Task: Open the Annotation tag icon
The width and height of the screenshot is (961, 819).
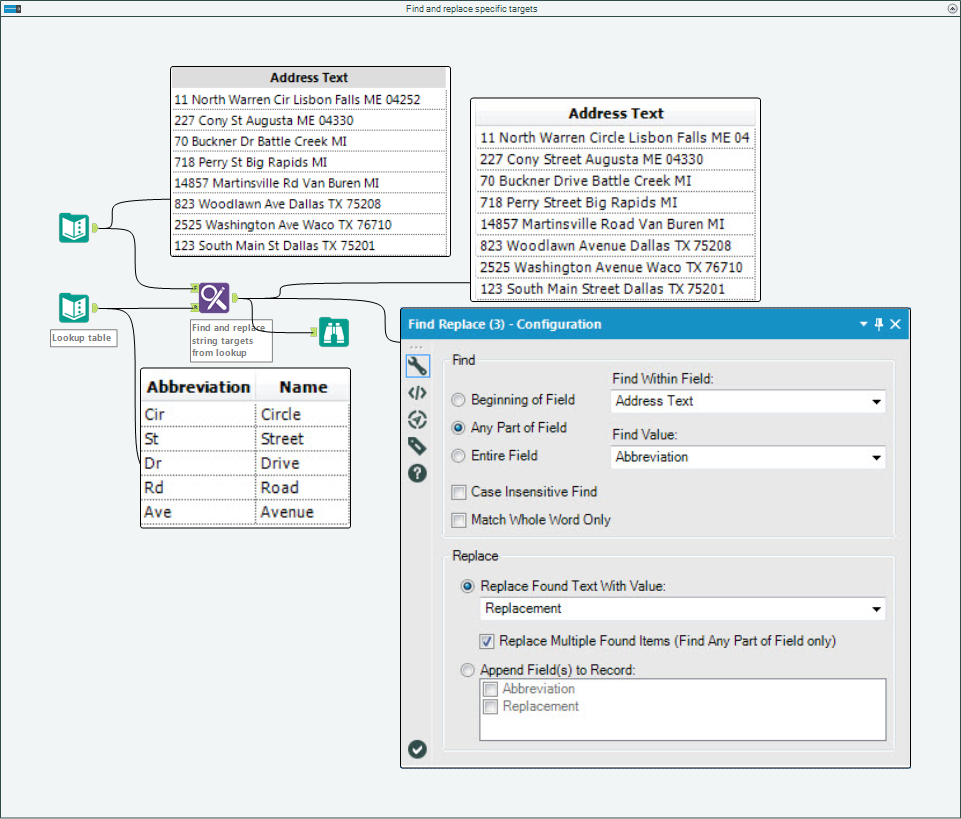Action: click(x=417, y=446)
